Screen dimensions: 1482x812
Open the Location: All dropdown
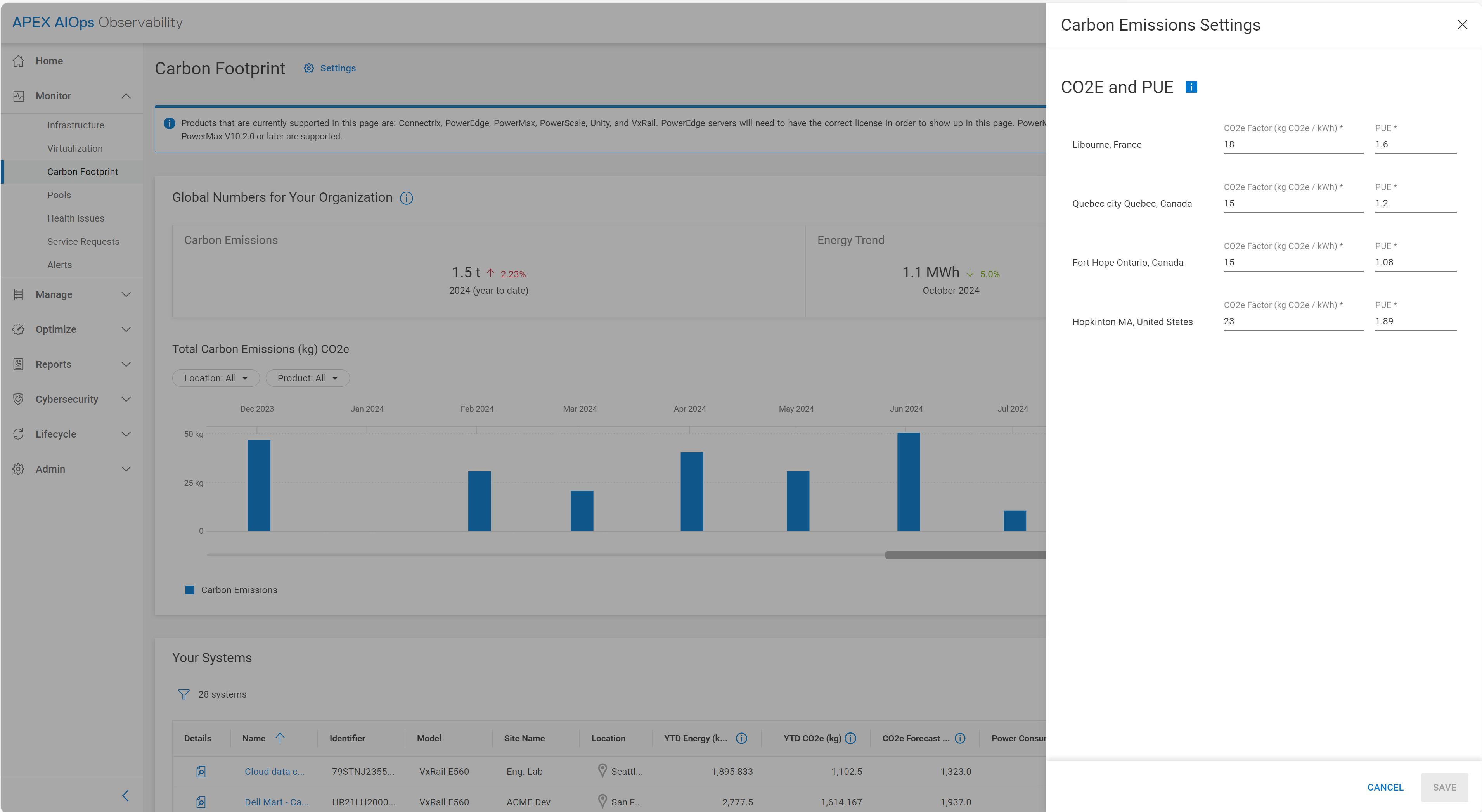(x=216, y=378)
